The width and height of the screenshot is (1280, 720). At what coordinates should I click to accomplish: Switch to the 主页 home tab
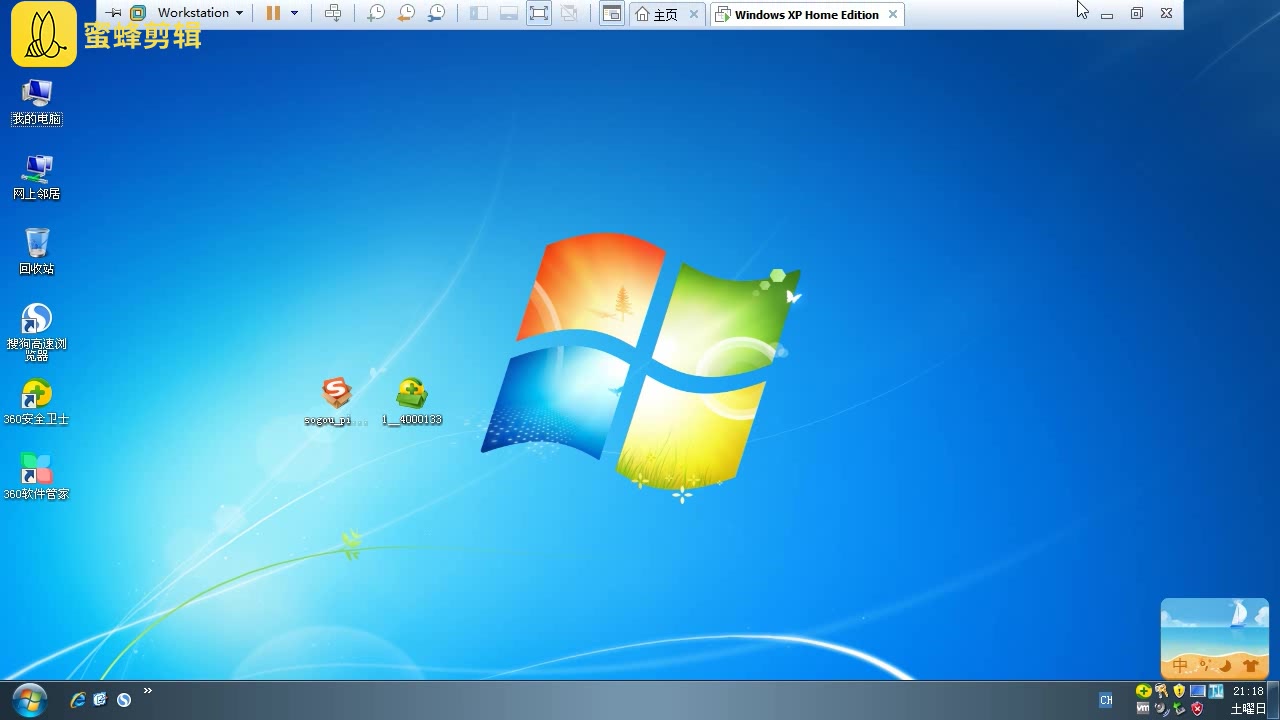[656, 14]
